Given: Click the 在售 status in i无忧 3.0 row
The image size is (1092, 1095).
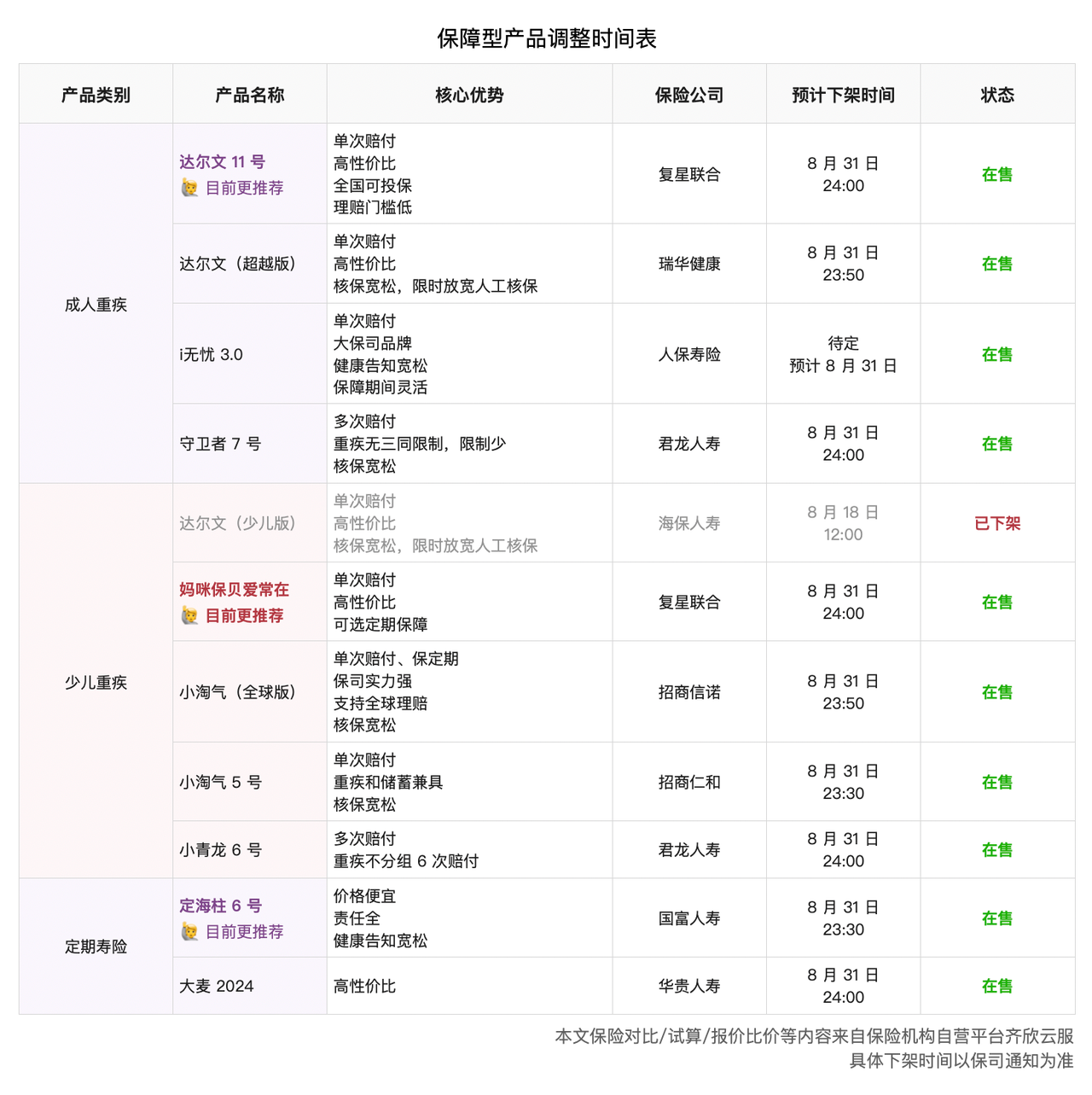Looking at the screenshot, I should [997, 354].
